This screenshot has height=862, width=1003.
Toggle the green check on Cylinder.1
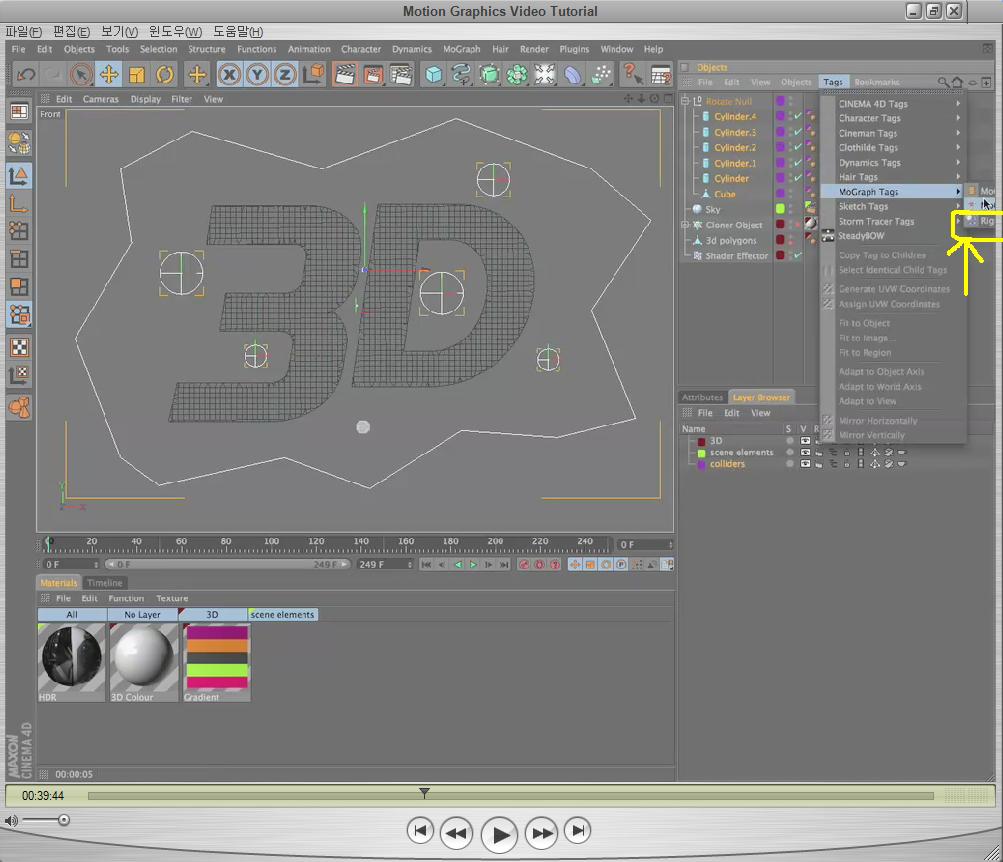798,163
